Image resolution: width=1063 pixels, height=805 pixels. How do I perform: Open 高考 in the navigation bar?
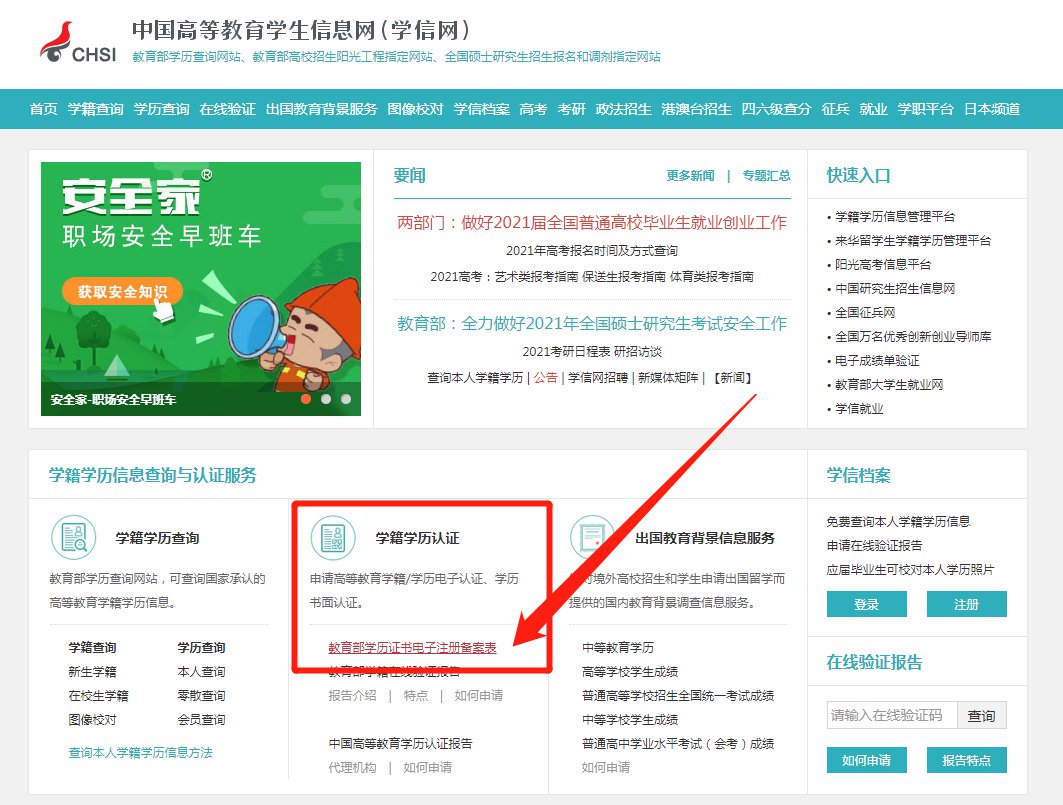point(533,109)
